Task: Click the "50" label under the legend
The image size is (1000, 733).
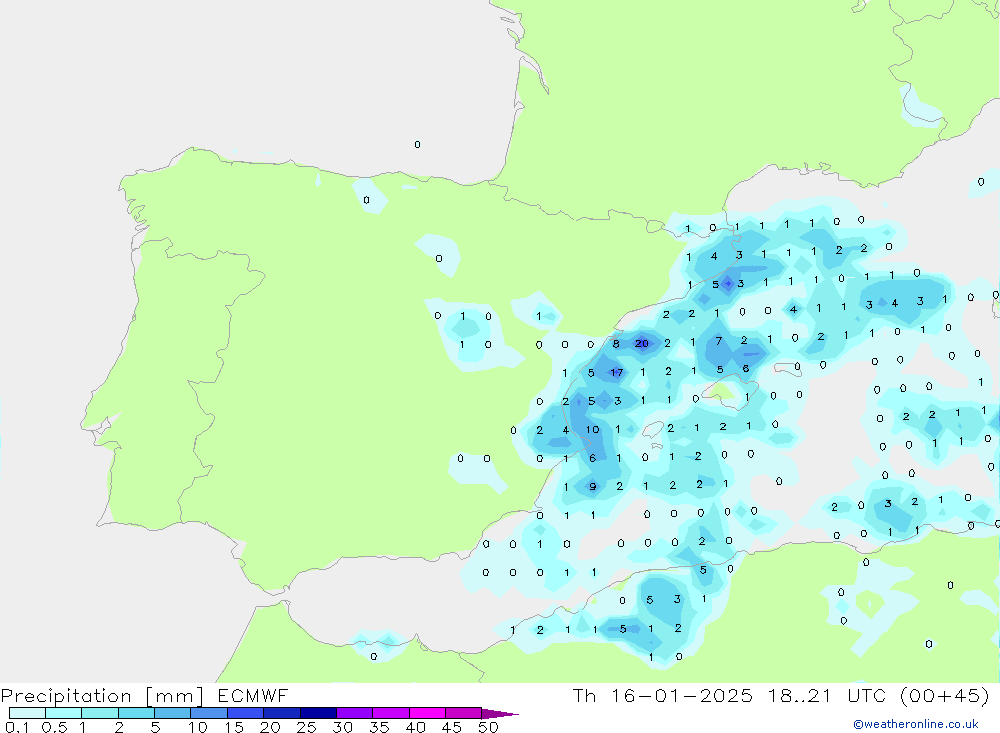Action: (488, 727)
